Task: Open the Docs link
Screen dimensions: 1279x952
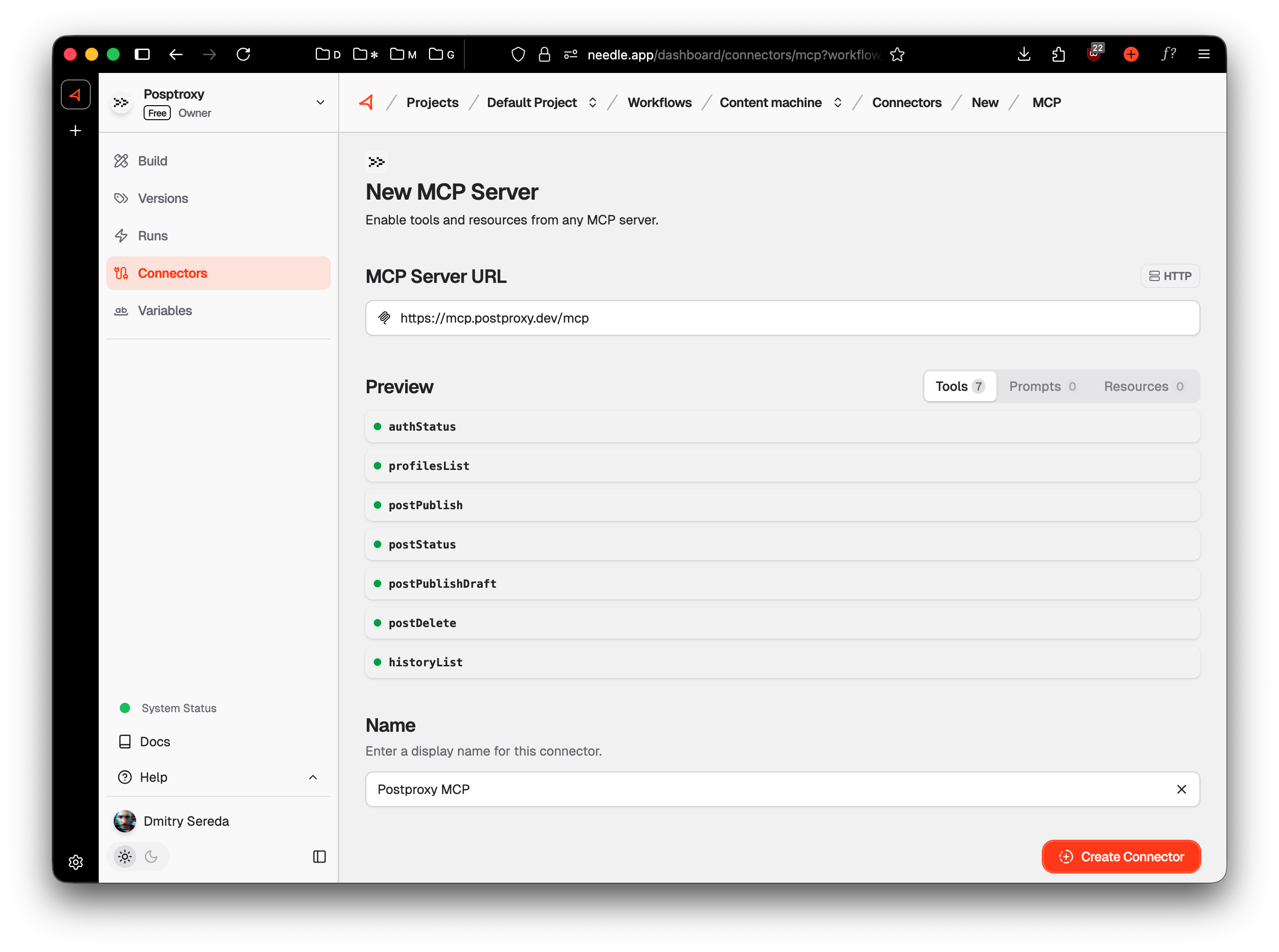Action: (x=154, y=742)
